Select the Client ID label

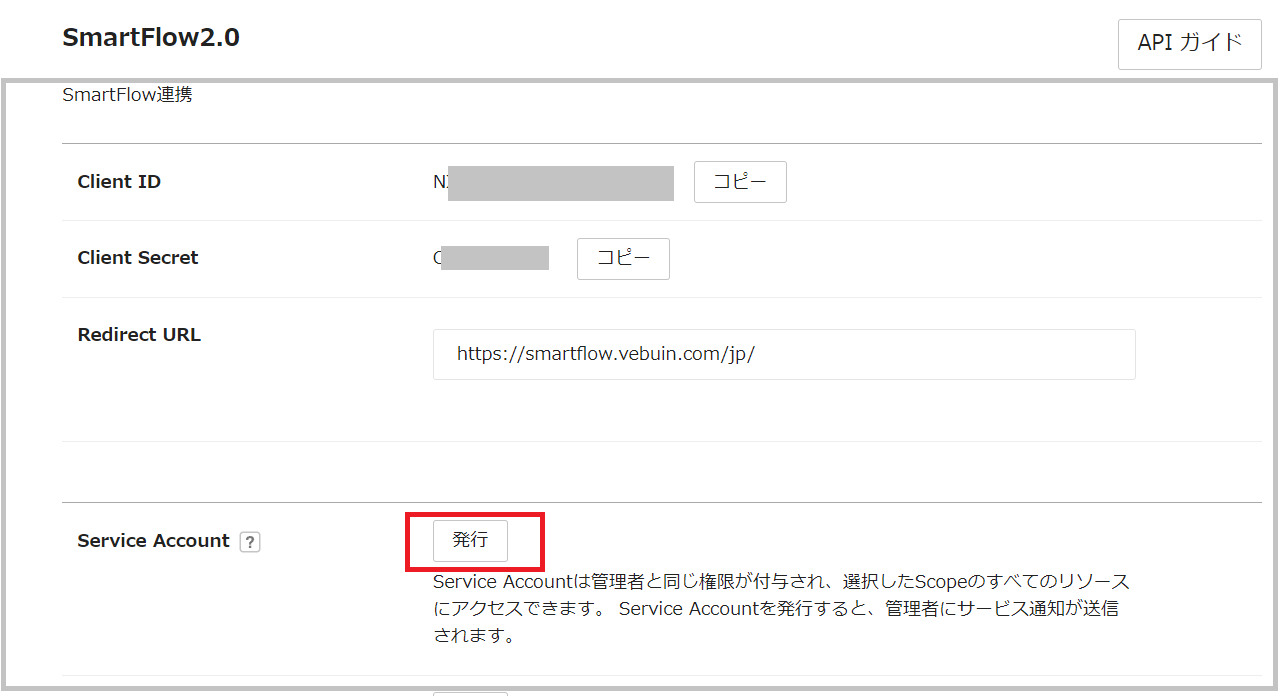pos(119,182)
